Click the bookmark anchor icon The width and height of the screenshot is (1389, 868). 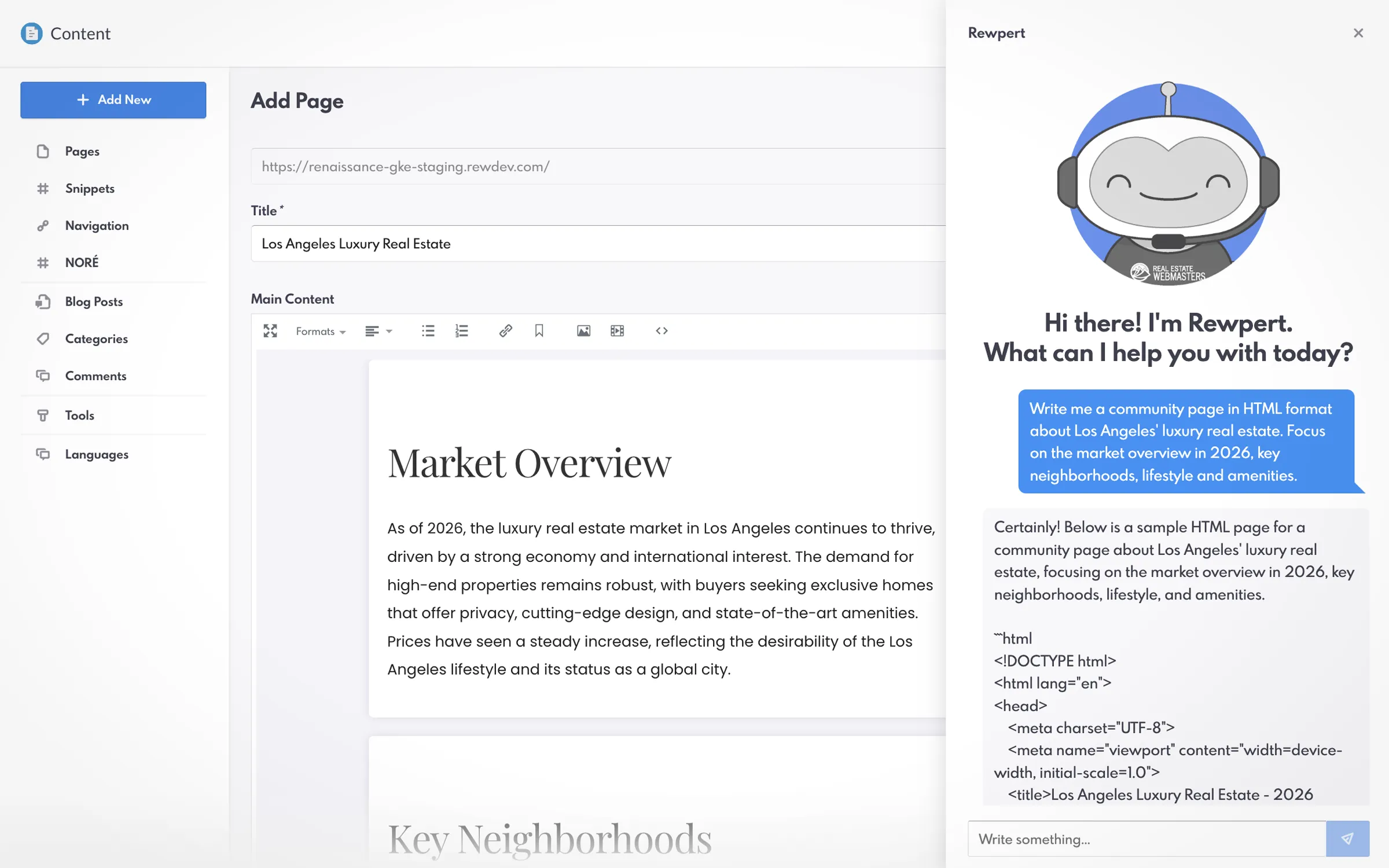point(539,330)
